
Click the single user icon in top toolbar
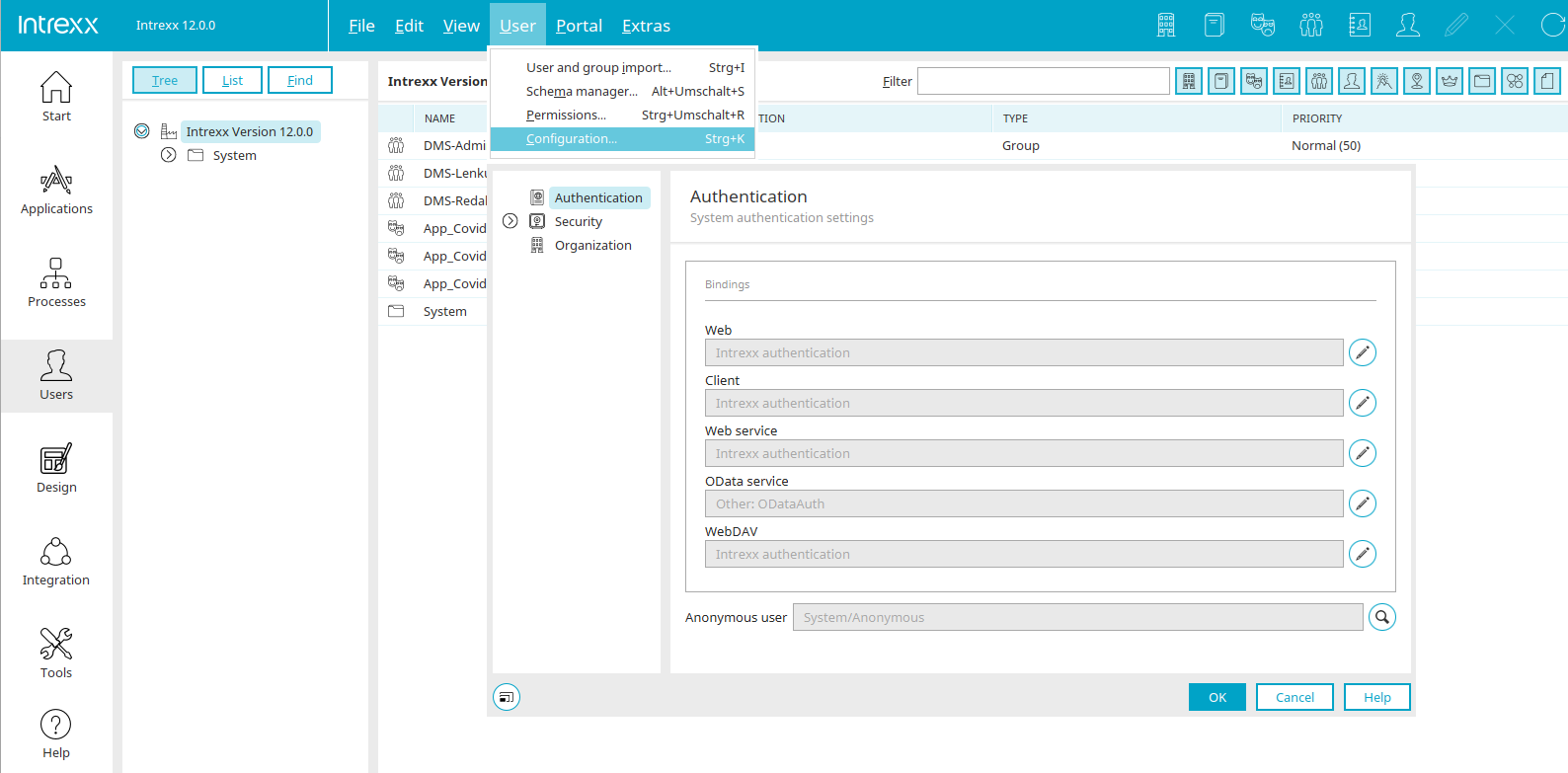point(1408,25)
